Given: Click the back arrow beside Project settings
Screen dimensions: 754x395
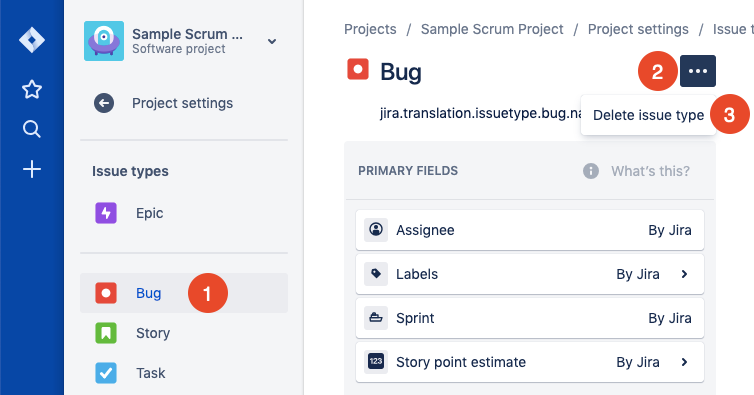Looking at the screenshot, I should (x=104, y=103).
